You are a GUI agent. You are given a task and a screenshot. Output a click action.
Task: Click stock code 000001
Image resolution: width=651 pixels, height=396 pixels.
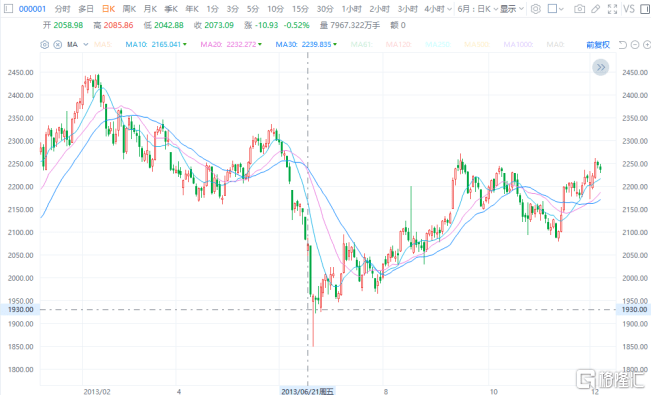[32, 9]
